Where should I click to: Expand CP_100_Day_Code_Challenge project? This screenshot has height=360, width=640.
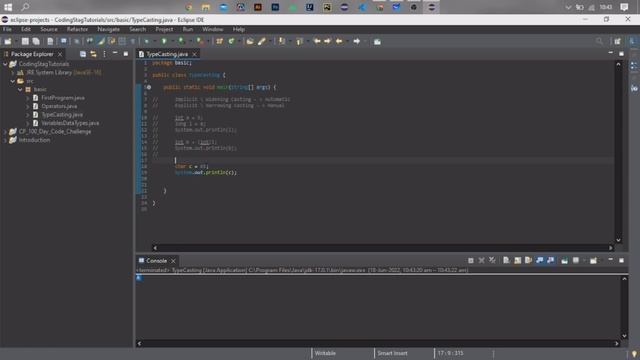(x=5, y=131)
